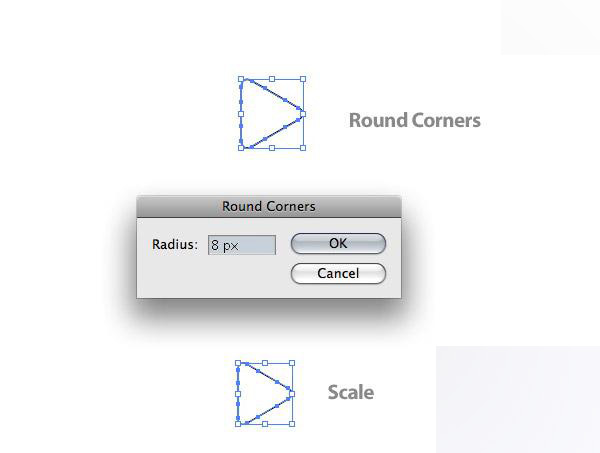The image size is (600, 453).
Task: Click upper triangle's top-right bounding box handle
Action: click(x=303, y=79)
